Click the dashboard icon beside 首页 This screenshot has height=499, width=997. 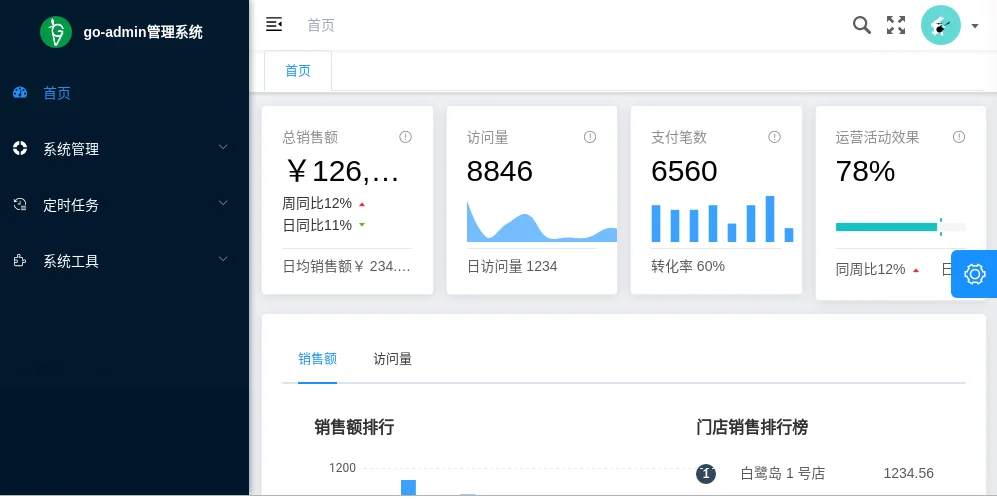coord(20,93)
